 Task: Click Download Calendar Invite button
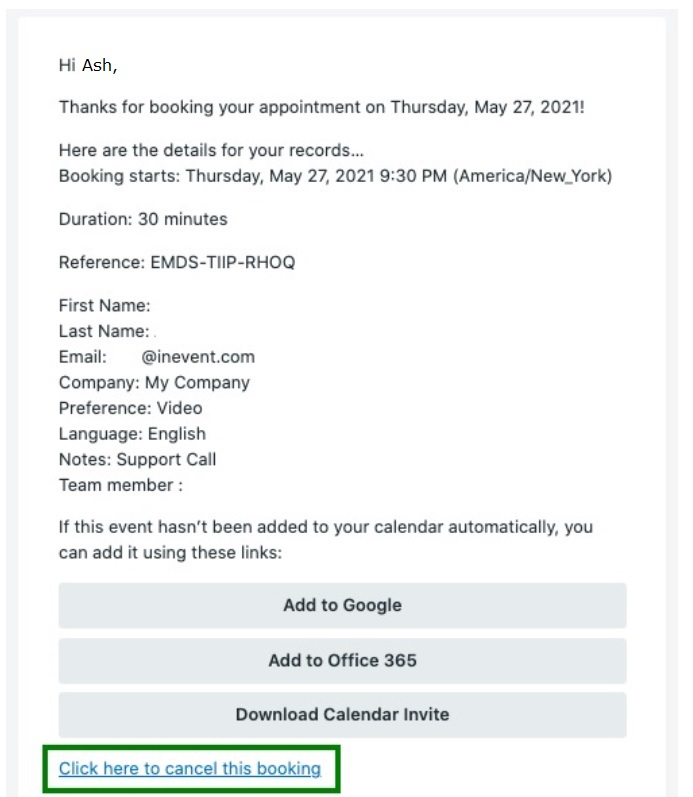click(342, 714)
